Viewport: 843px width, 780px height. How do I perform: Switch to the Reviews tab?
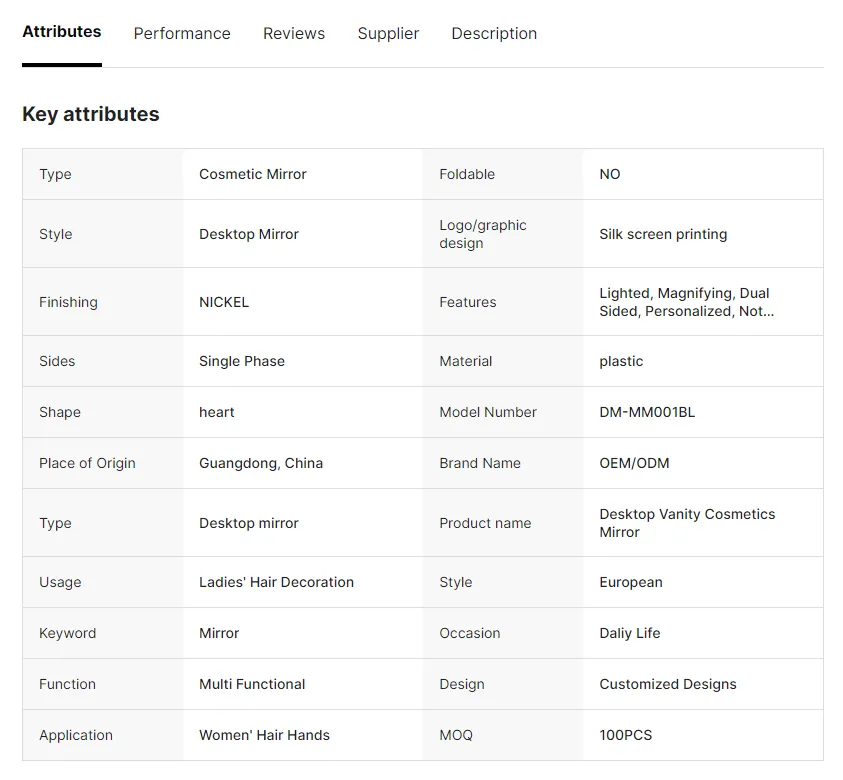pos(294,33)
